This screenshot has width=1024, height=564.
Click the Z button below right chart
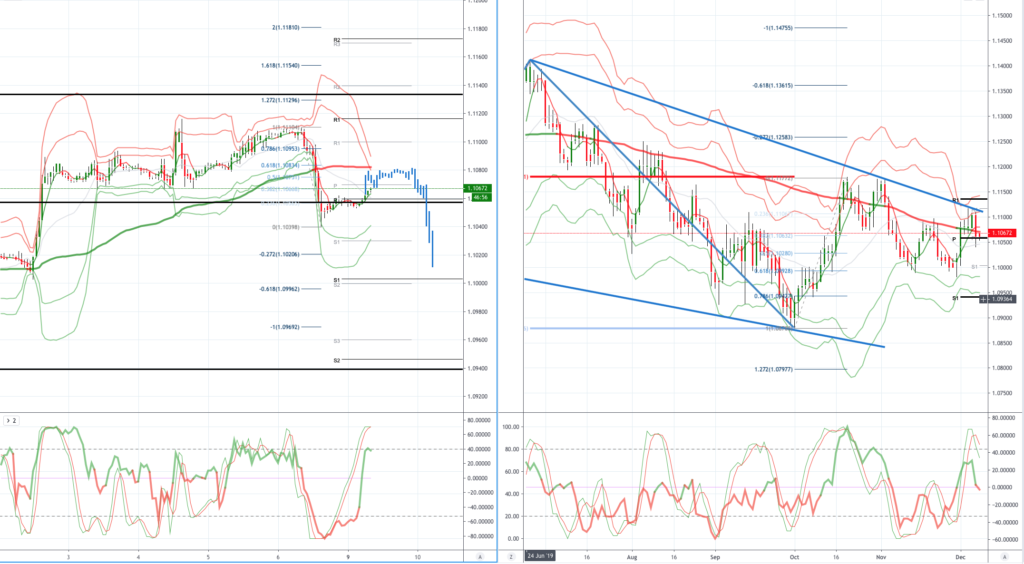pyautogui.click(x=510, y=555)
